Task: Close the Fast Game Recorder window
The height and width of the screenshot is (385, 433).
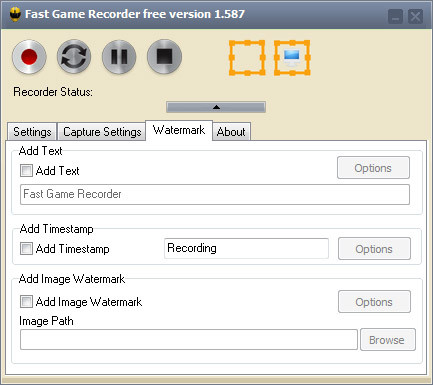Action: pos(415,16)
